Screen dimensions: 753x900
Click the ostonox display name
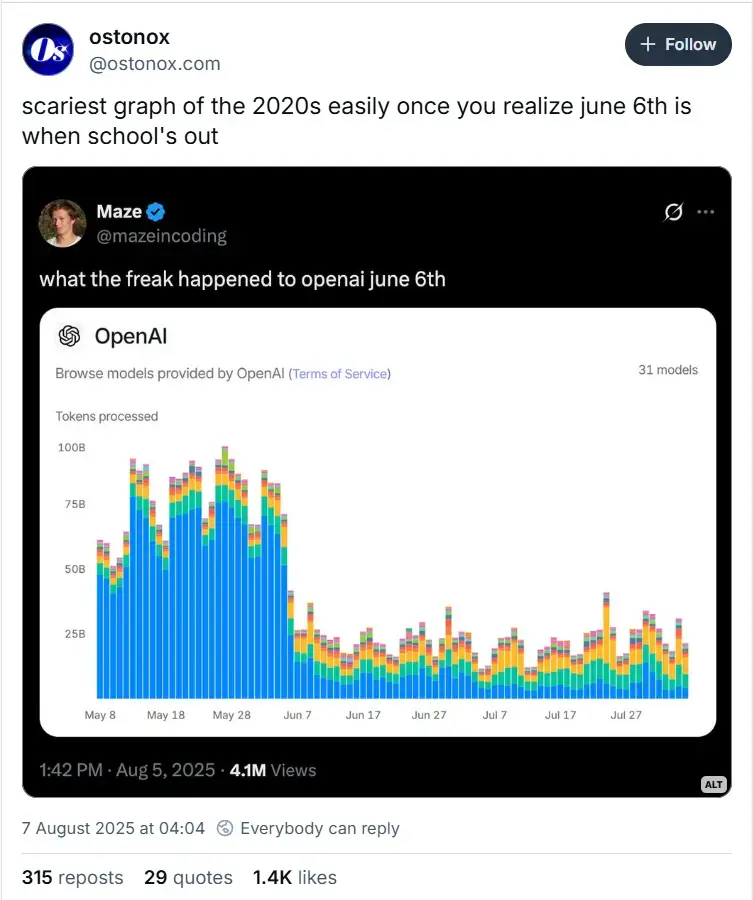(130, 37)
